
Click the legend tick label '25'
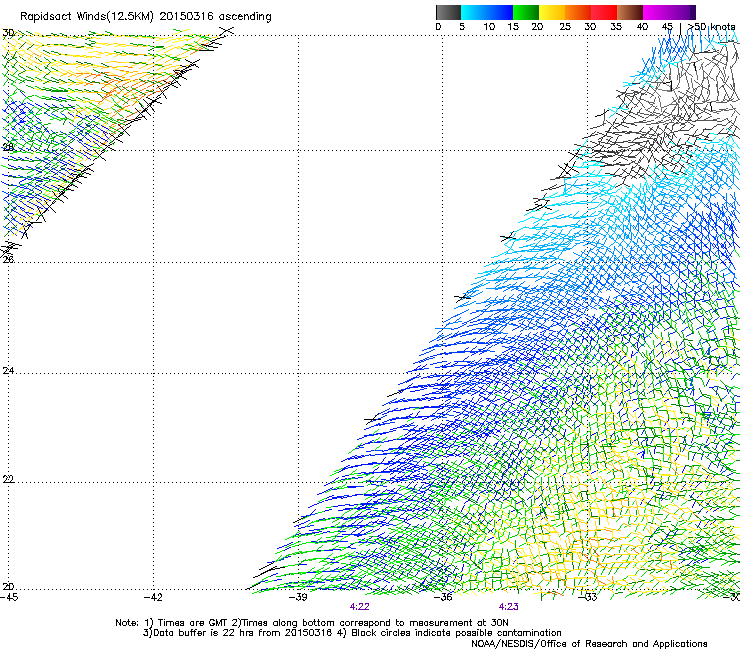(x=565, y=27)
